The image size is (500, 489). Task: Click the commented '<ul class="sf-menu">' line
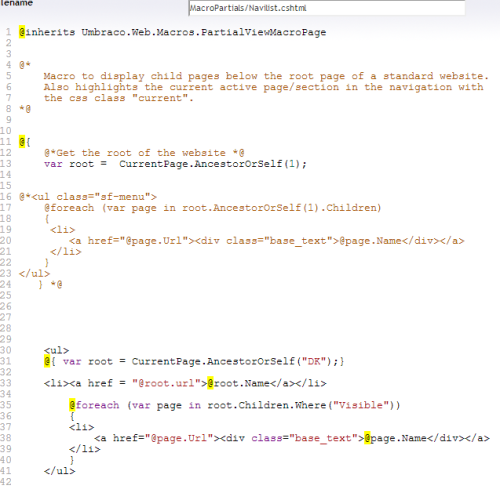click(88, 197)
